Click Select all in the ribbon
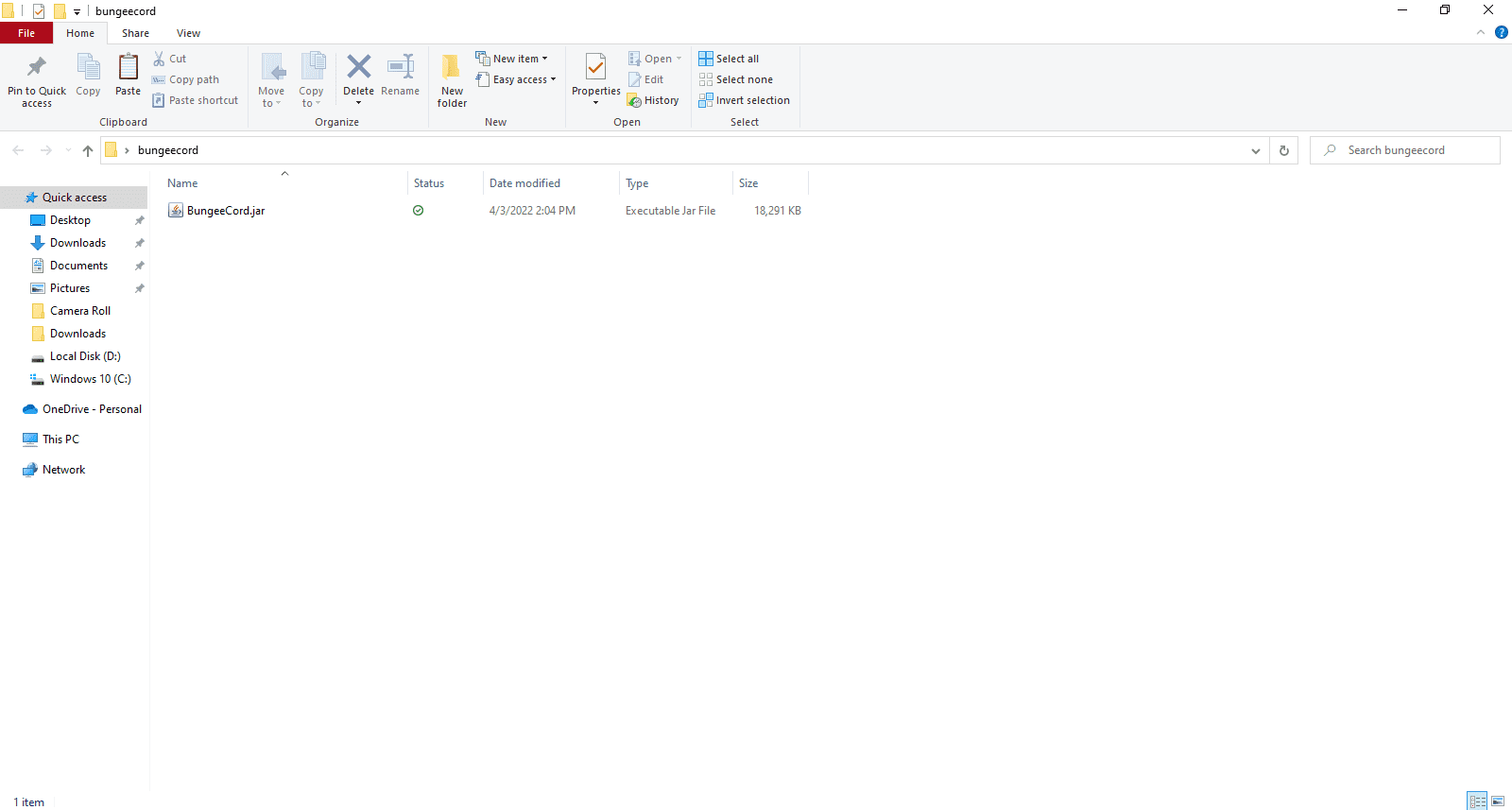Screen dimensions: 1512x810 click(x=729, y=59)
